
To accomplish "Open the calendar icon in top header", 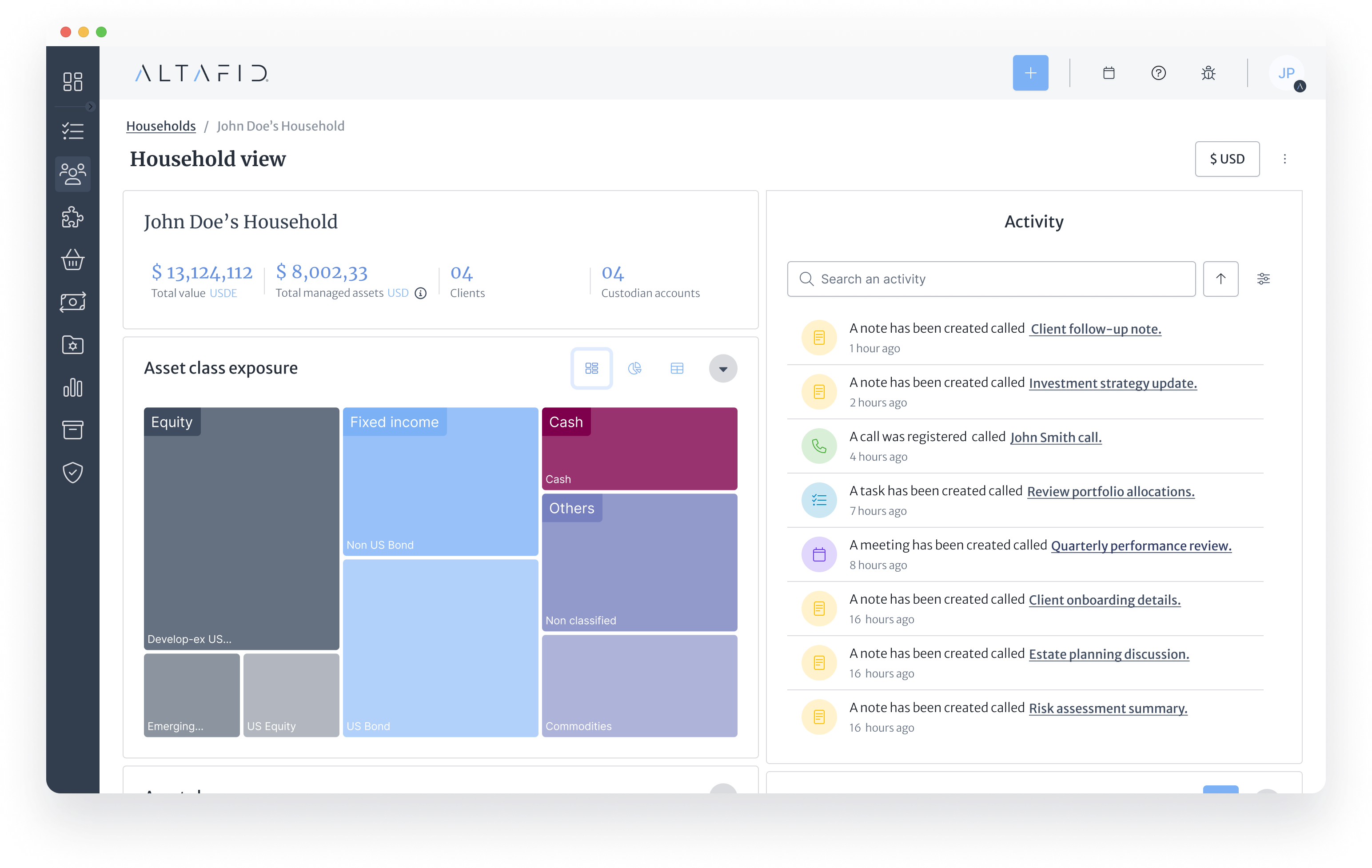I will [x=1108, y=73].
